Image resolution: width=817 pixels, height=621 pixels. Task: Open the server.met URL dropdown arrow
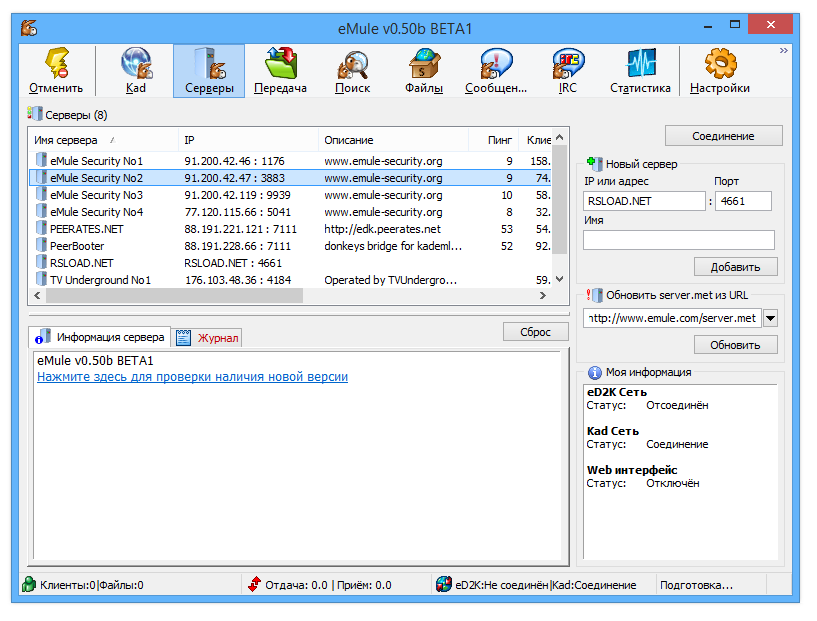771,318
